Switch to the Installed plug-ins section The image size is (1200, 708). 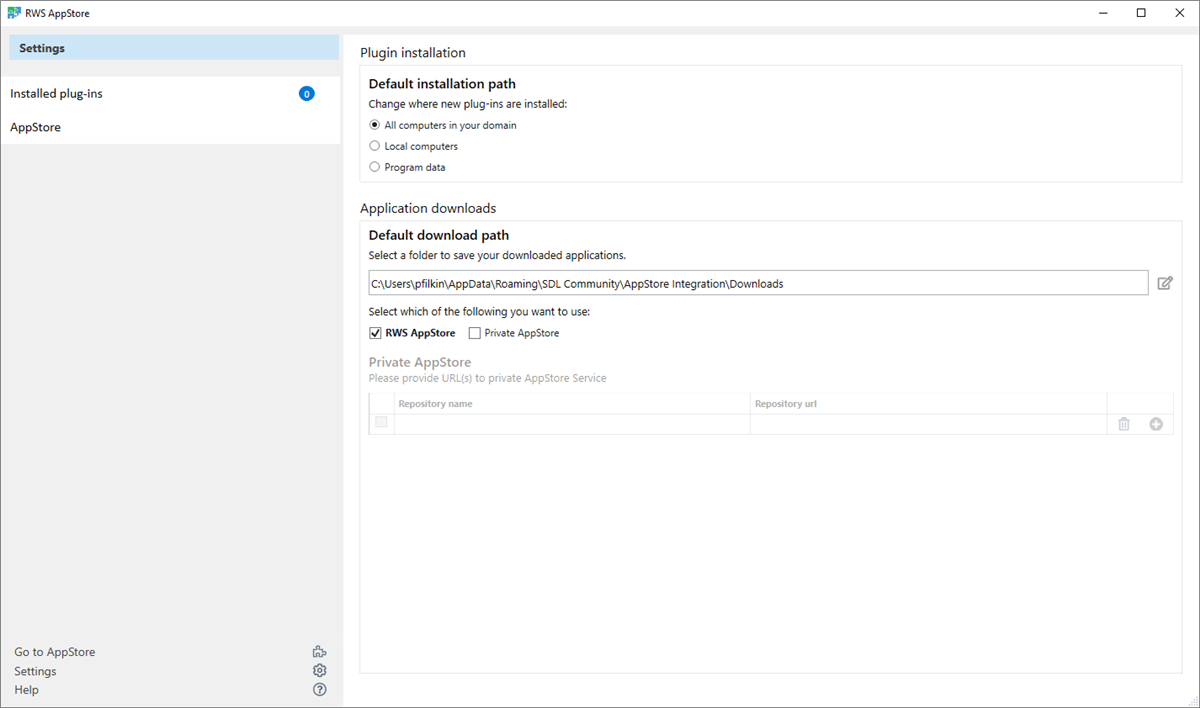tap(56, 93)
